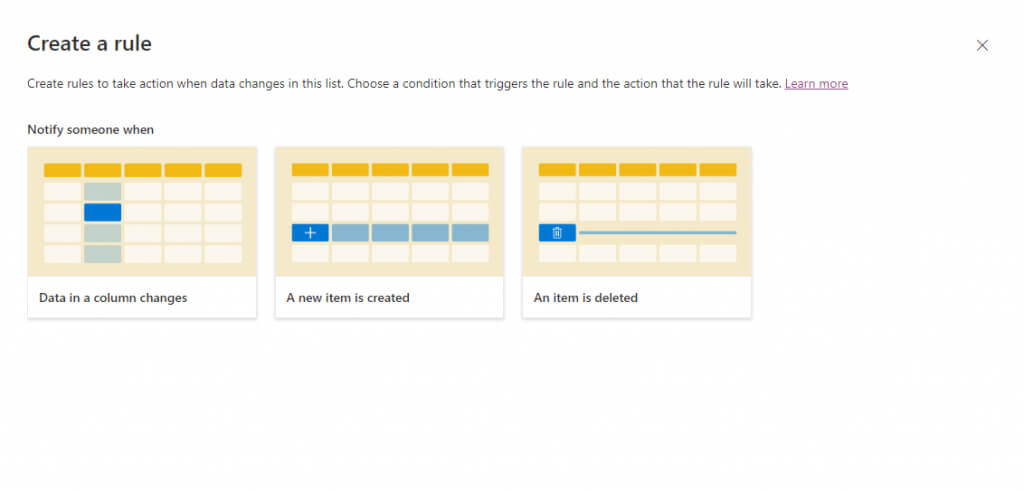Image resolution: width=1024 pixels, height=491 pixels.
Task: Click the trash can icon in deleted illustration
Action: (557, 233)
